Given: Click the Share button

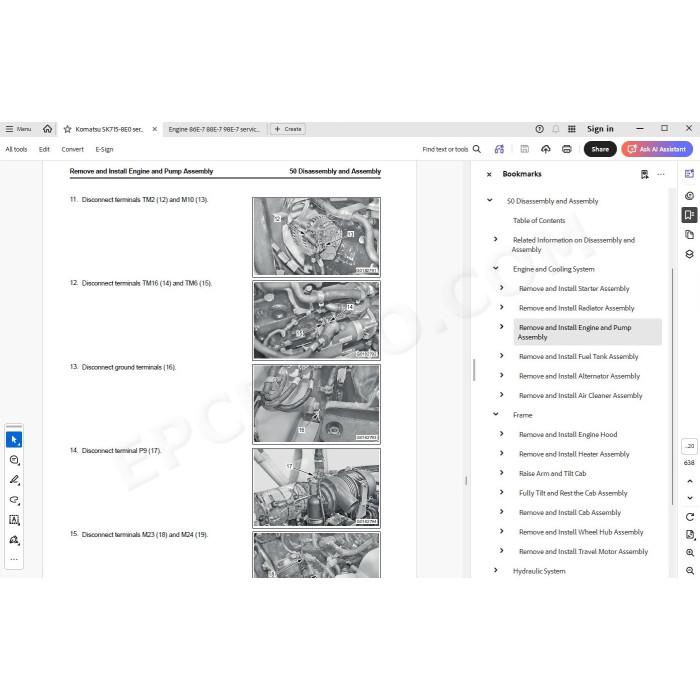Looking at the screenshot, I should point(600,149).
